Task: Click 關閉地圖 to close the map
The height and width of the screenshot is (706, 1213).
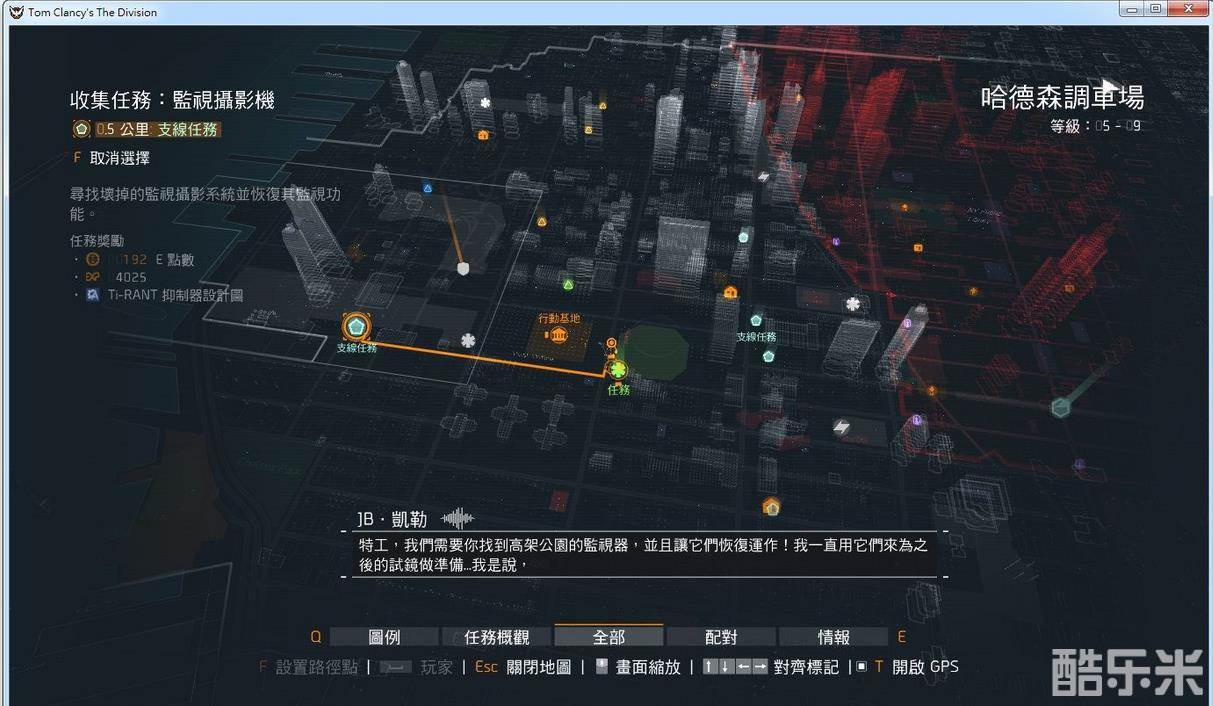Action: point(538,667)
